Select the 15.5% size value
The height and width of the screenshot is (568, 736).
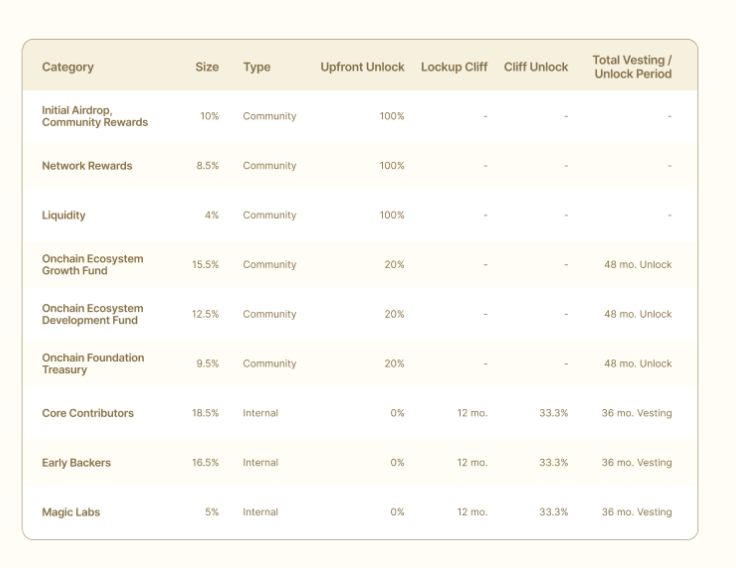click(x=205, y=265)
